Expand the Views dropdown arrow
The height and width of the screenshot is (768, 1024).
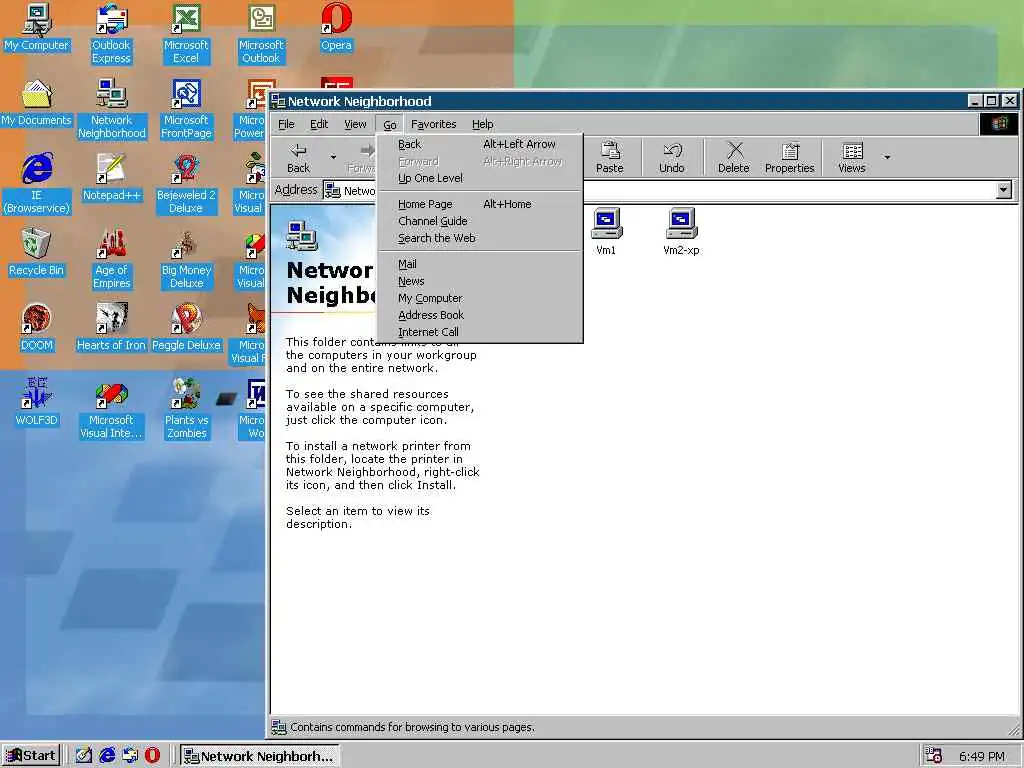887,157
